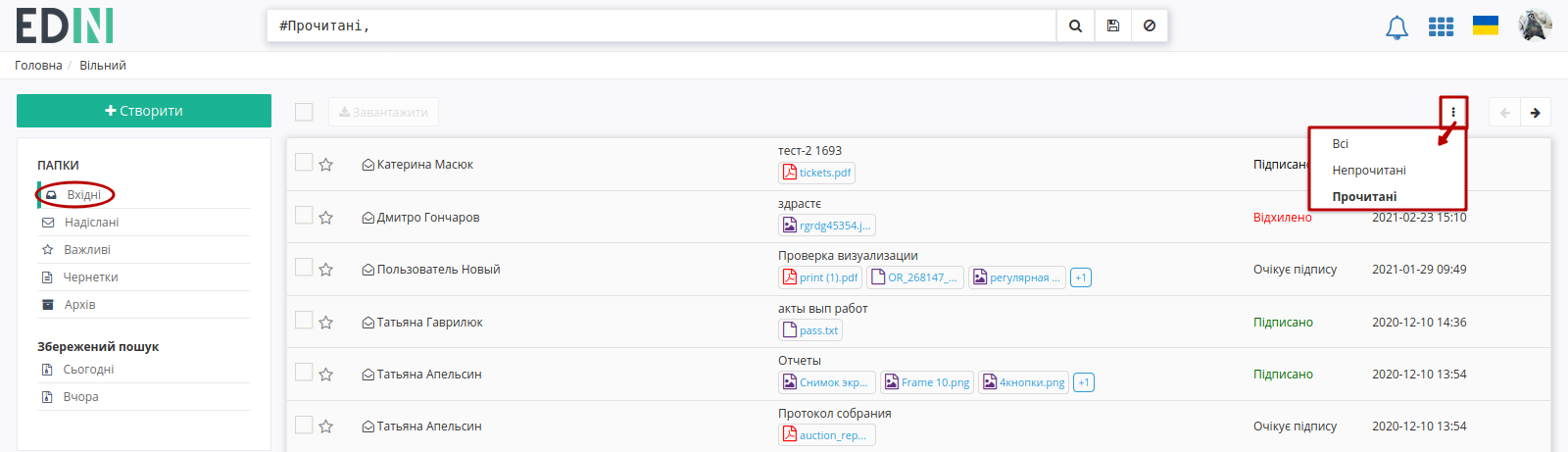Open the акты вып работ message subject

[823, 309]
